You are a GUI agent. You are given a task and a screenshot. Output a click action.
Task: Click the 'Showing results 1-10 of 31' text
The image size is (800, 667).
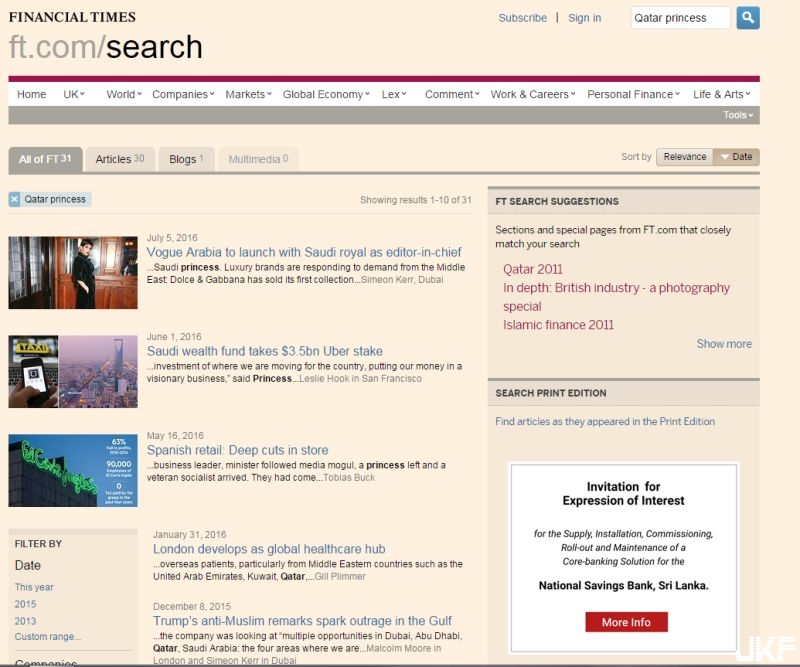click(416, 200)
